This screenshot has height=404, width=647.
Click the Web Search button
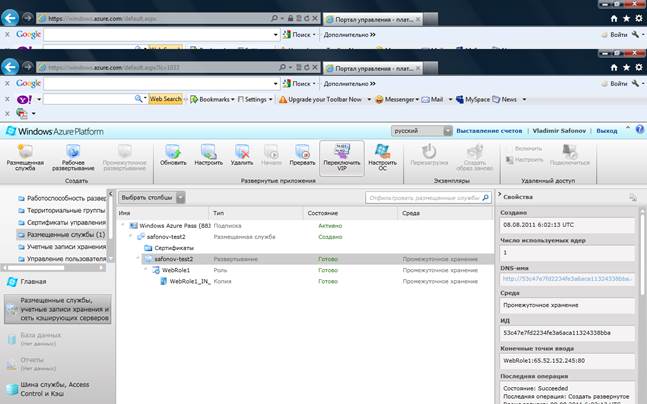(165, 99)
